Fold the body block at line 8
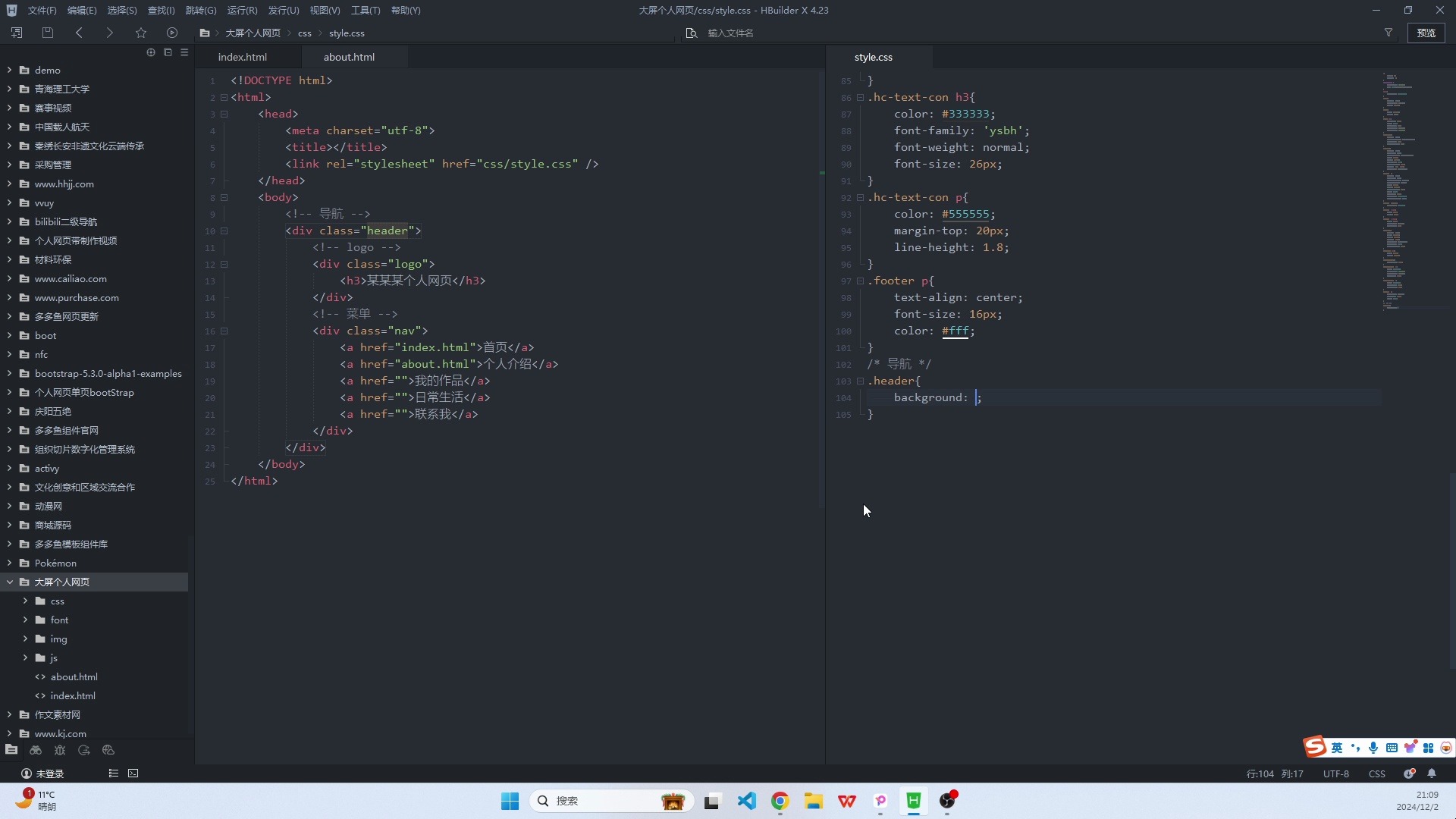Screen dimensions: 1456x819 click(x=225, y=197)
